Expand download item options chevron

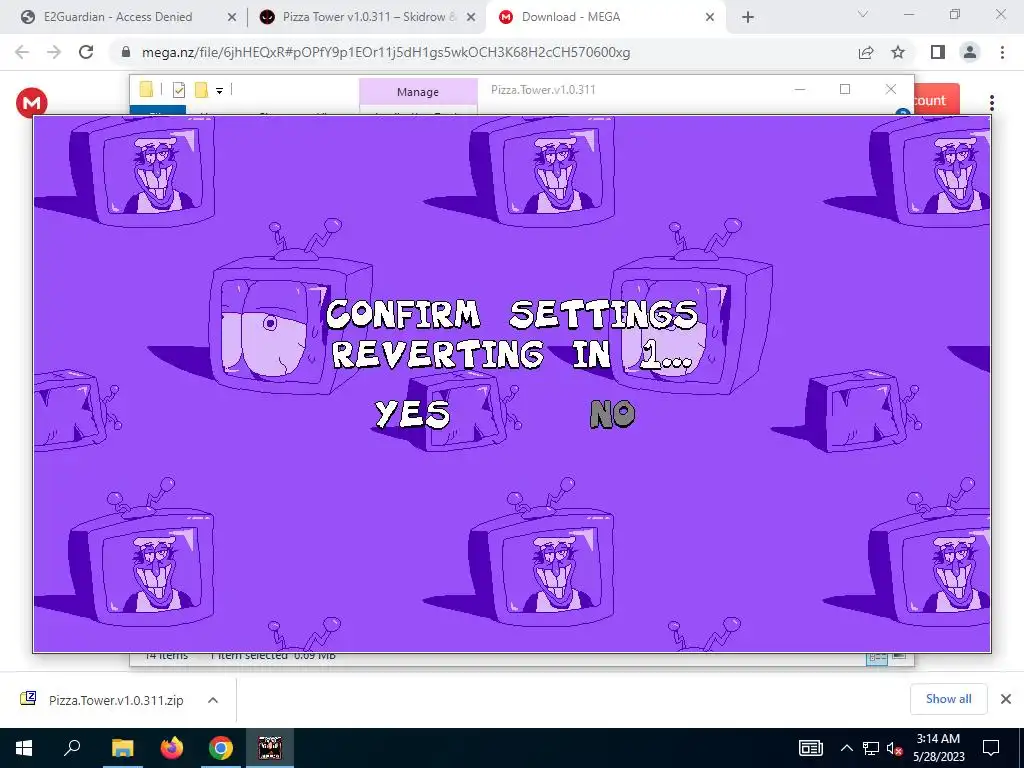[x=213, y=700]
